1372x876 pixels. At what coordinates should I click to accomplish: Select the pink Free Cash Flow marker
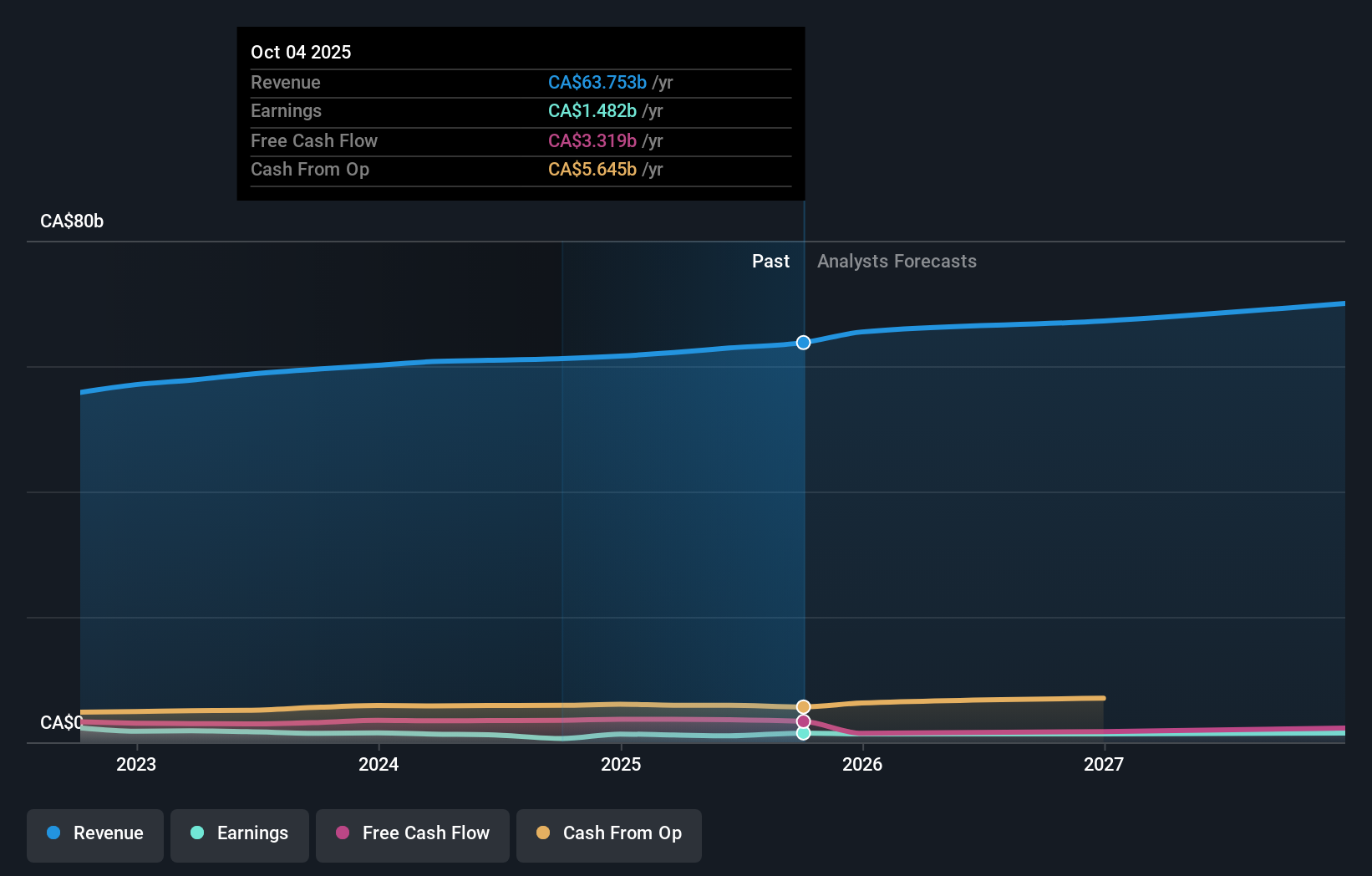point(803,721)
